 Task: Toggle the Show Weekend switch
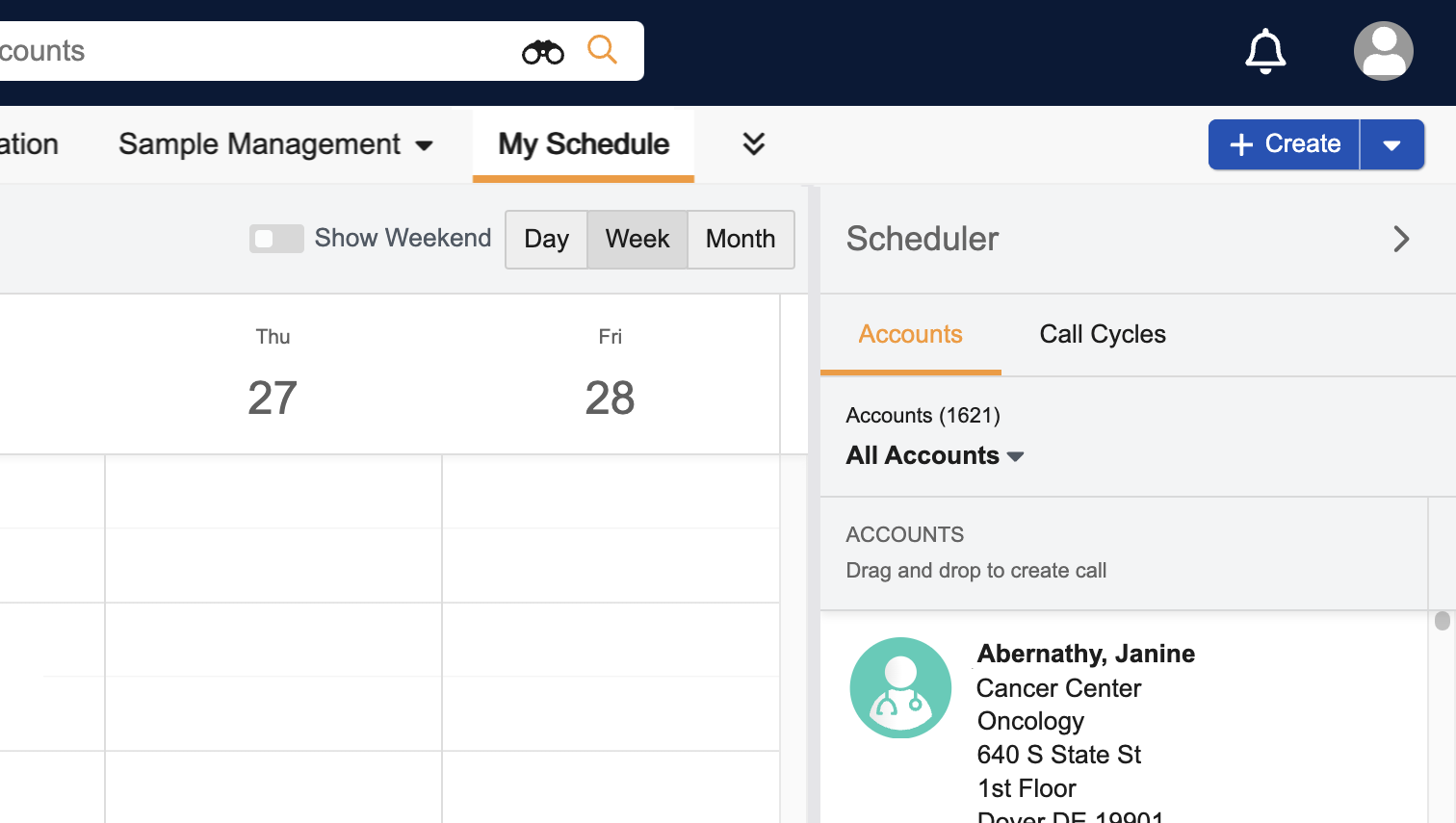click(x=276, y=239)
